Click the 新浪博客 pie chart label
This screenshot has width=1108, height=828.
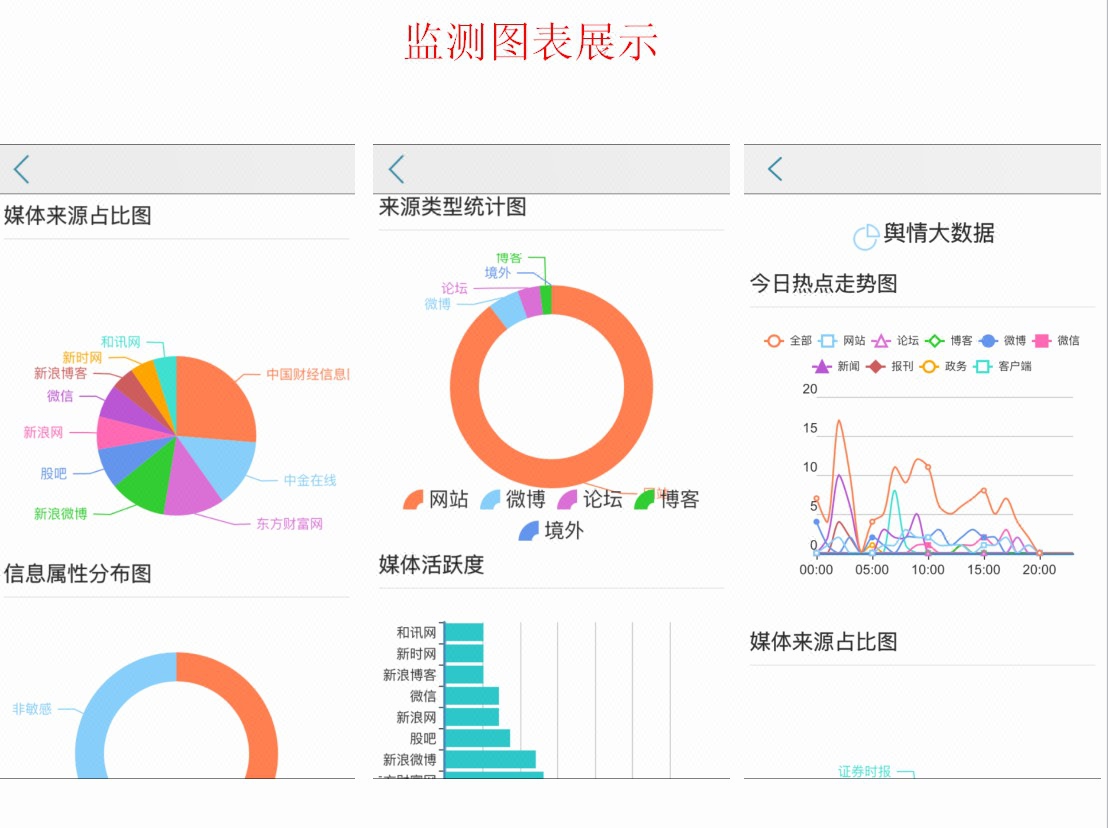tap(61, 373)
